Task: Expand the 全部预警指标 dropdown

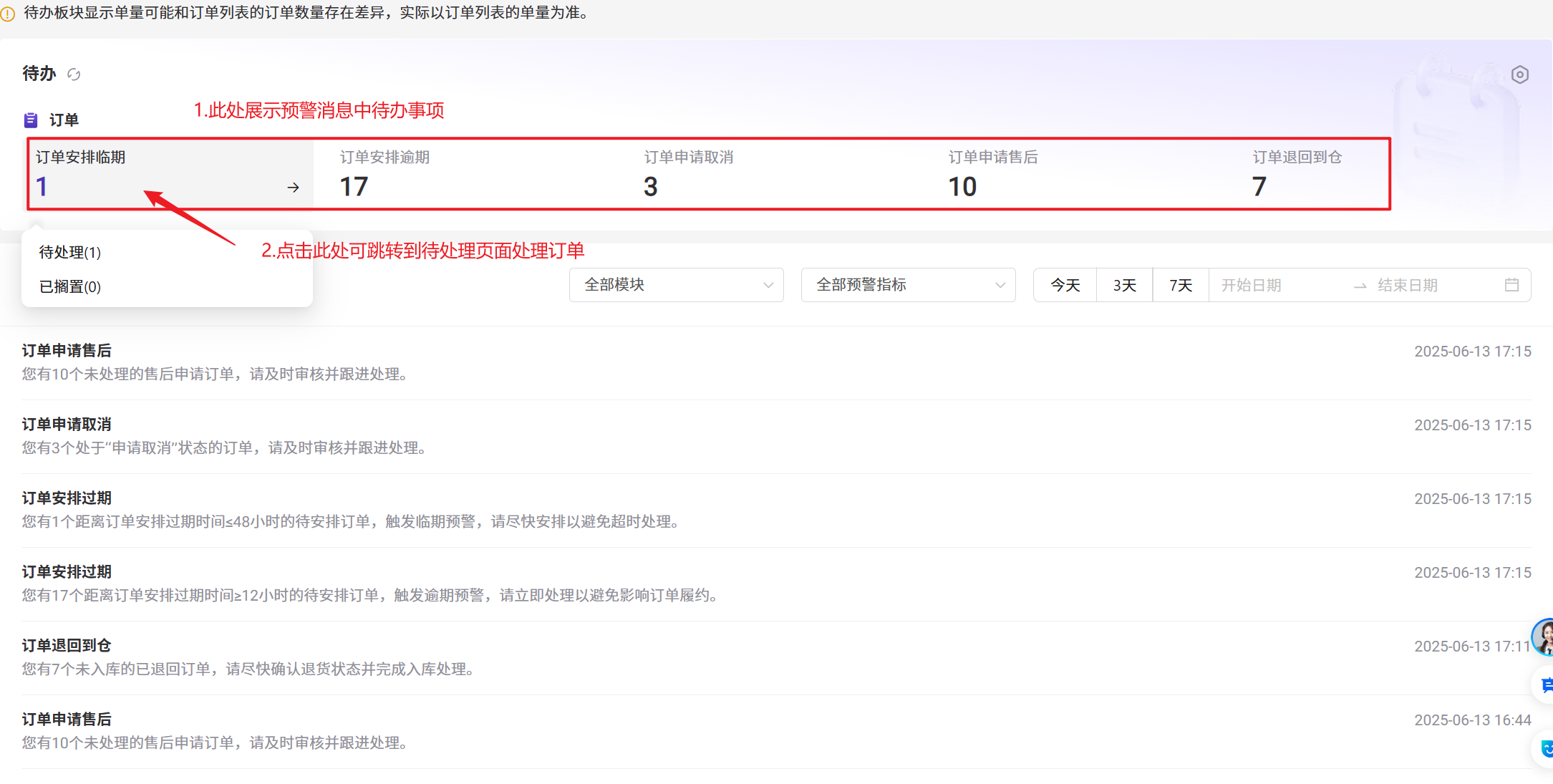Action: tap(908, 285)
